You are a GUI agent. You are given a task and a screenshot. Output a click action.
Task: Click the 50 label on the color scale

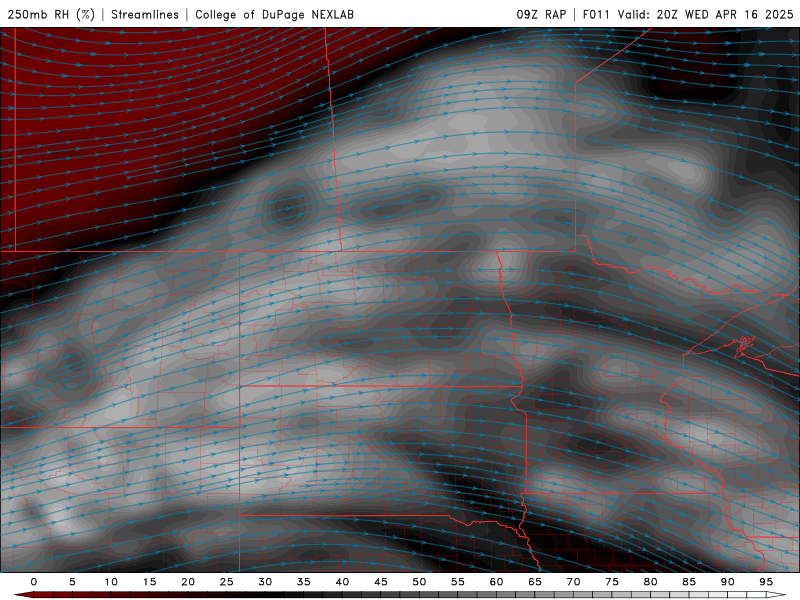(419, 582)
